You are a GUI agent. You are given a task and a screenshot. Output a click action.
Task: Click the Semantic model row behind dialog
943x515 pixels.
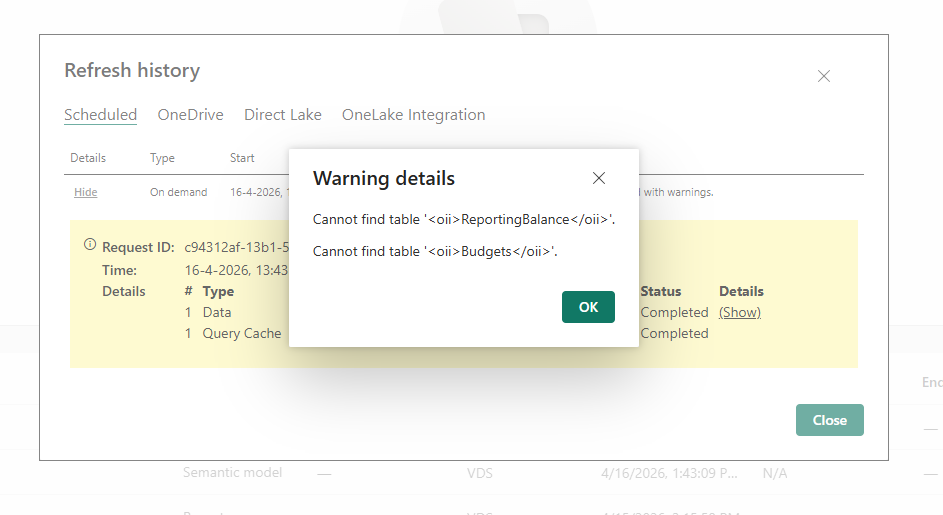point(232,472)
